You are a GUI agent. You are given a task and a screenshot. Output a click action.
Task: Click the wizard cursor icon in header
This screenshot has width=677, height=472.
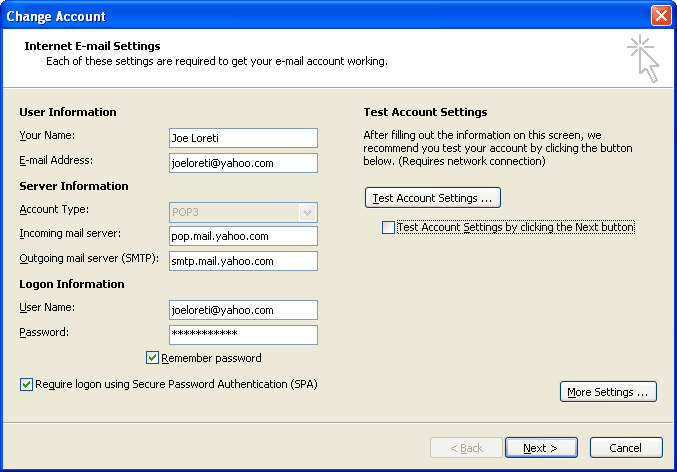click(x=643, y=58)
